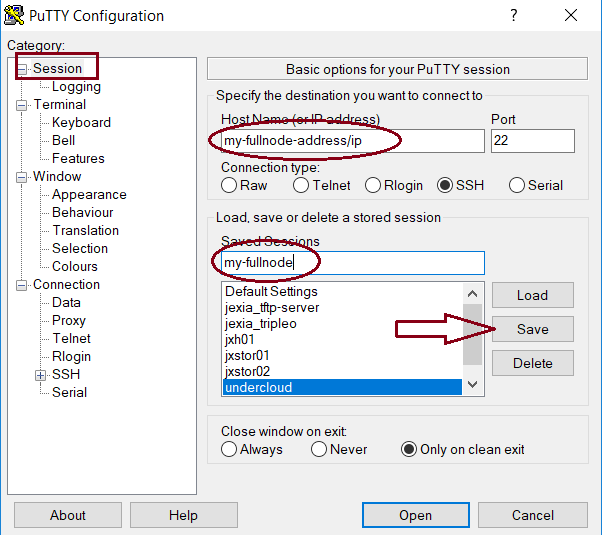The image size is (602, 535).
Task: Select undercloud saved session
Action: [x=342, y=387]
